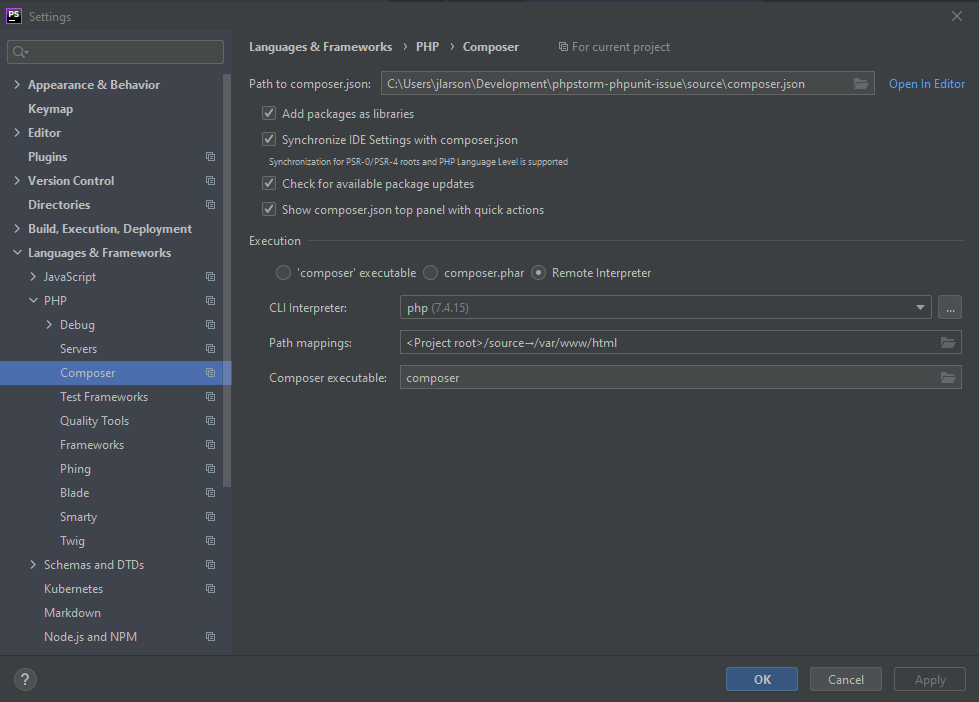Screen dimensions: 979x702
Task: Click project-level icon next to Schemas and DTDs
Action: tap(210, 565)
